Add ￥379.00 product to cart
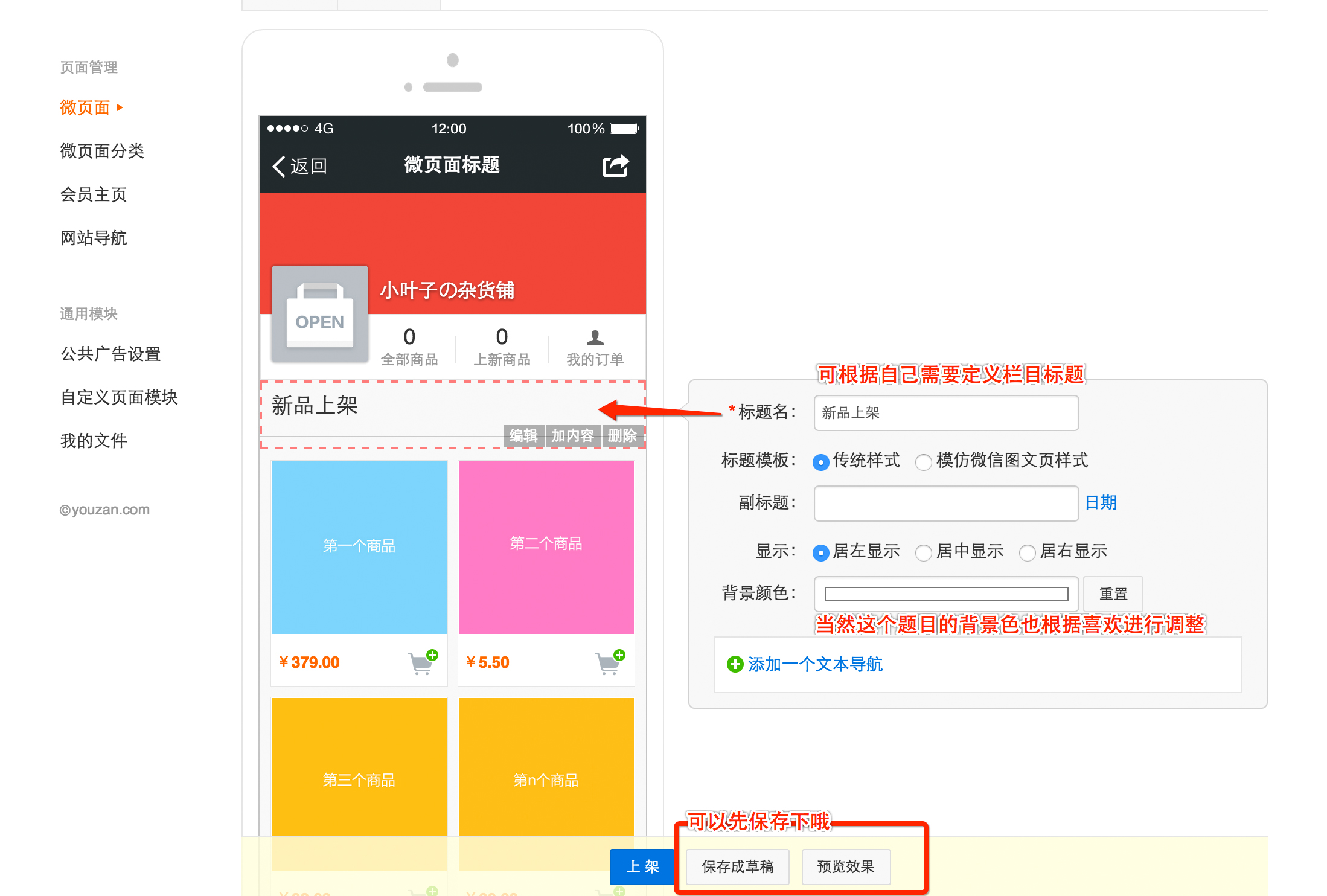This screenshot has height=896, width=1327. tap(423, 662)
